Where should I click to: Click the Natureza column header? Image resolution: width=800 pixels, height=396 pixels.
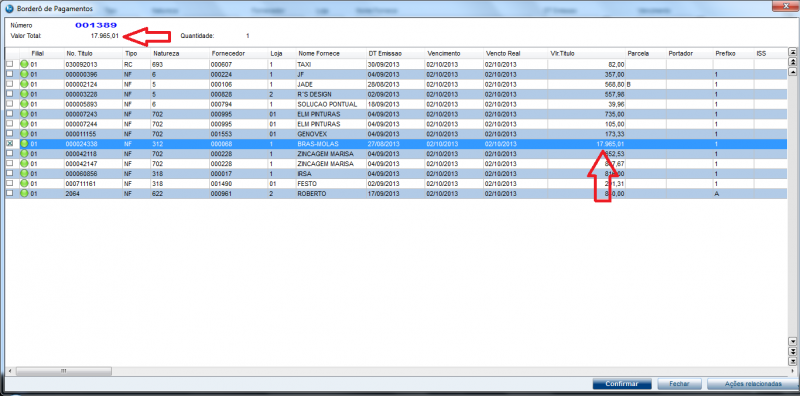[x=180, y=53]
